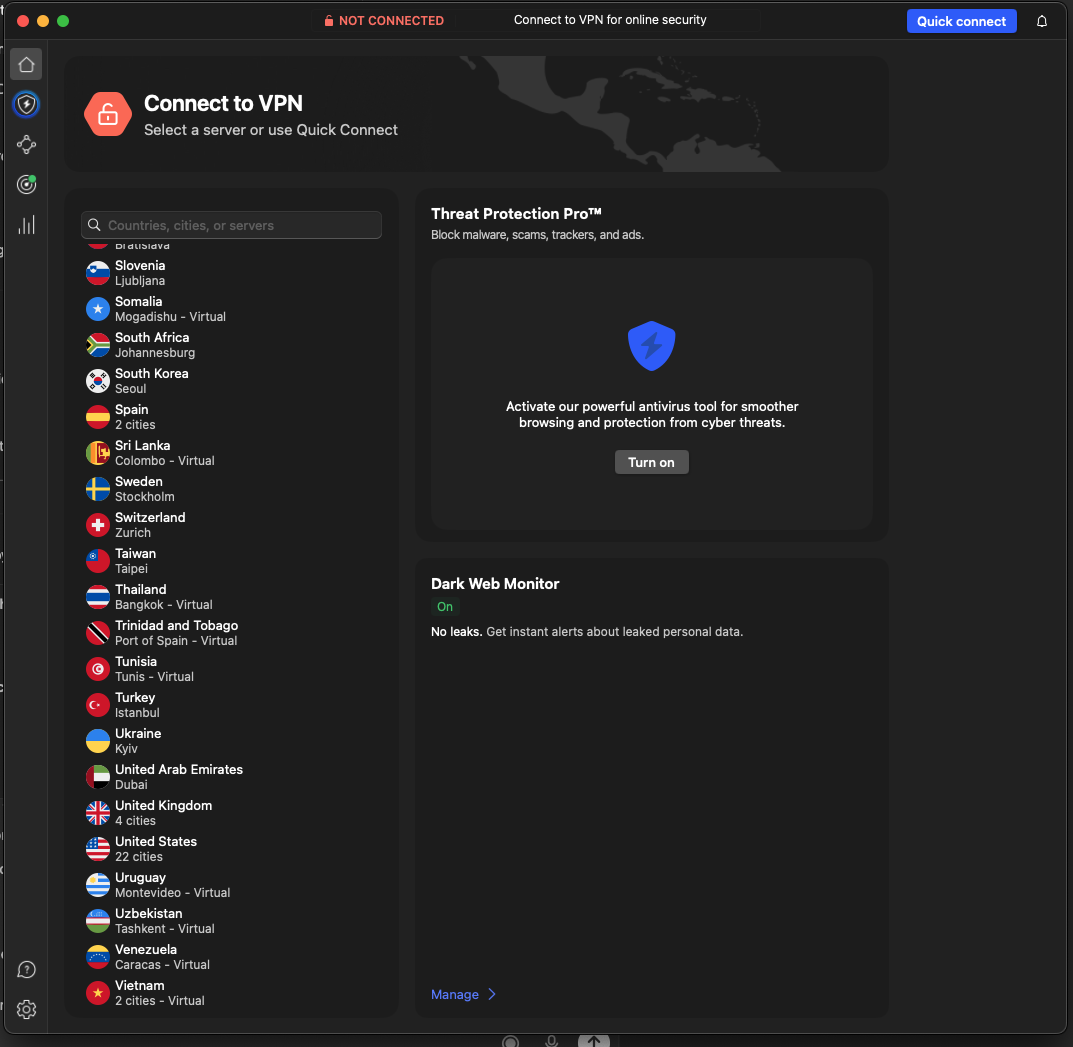Screen dimensions: 1073x1047
Task: Open help question mark icon
Action: [27, 969]
